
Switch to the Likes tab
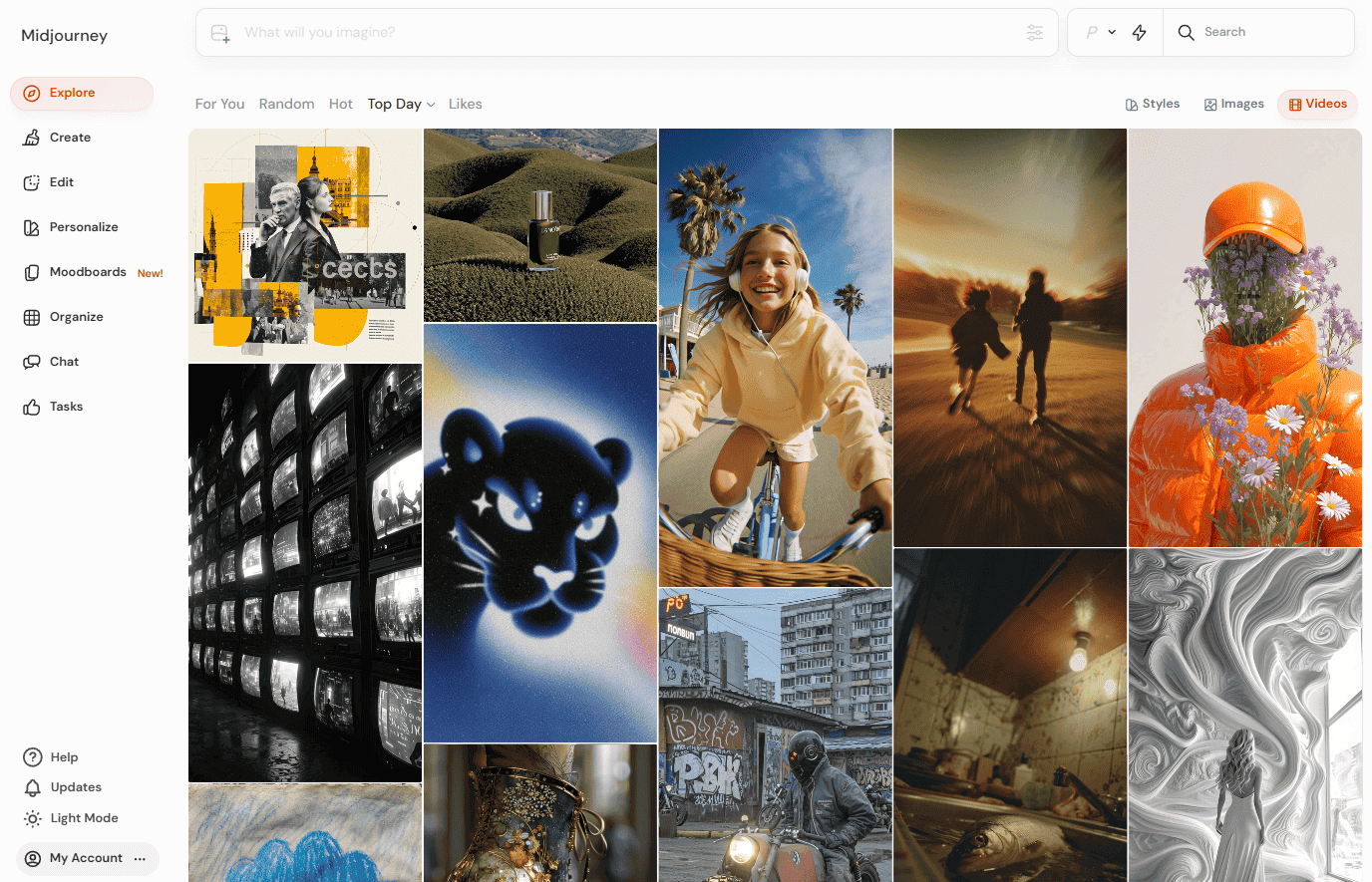465,104
